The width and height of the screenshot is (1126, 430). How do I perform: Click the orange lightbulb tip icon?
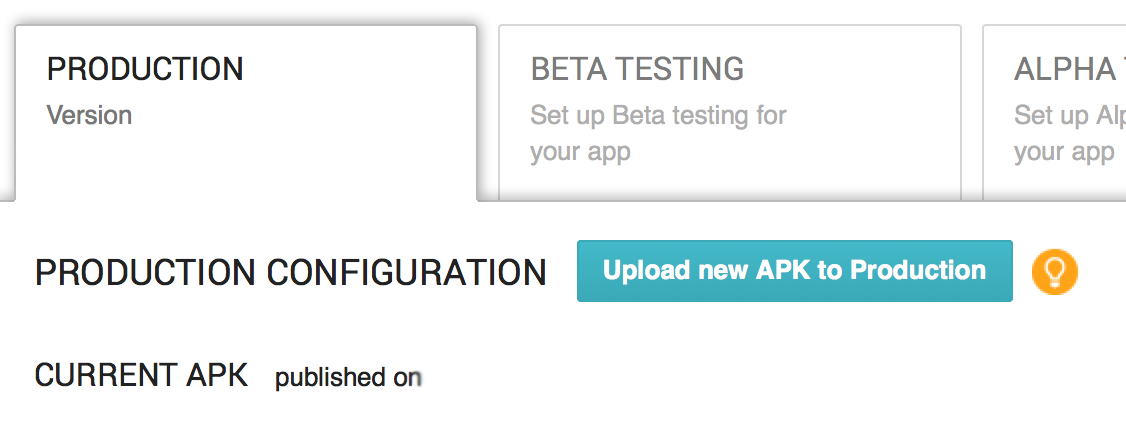(x=1054, y=271)
